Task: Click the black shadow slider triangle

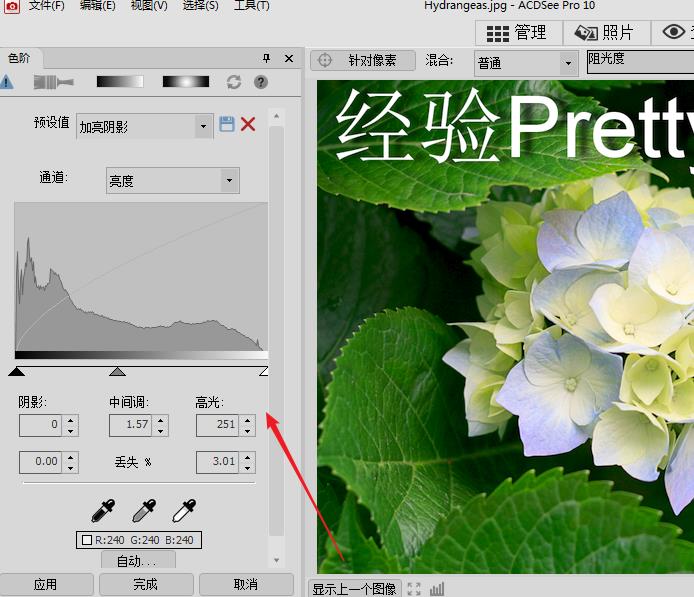Action: 16,371
